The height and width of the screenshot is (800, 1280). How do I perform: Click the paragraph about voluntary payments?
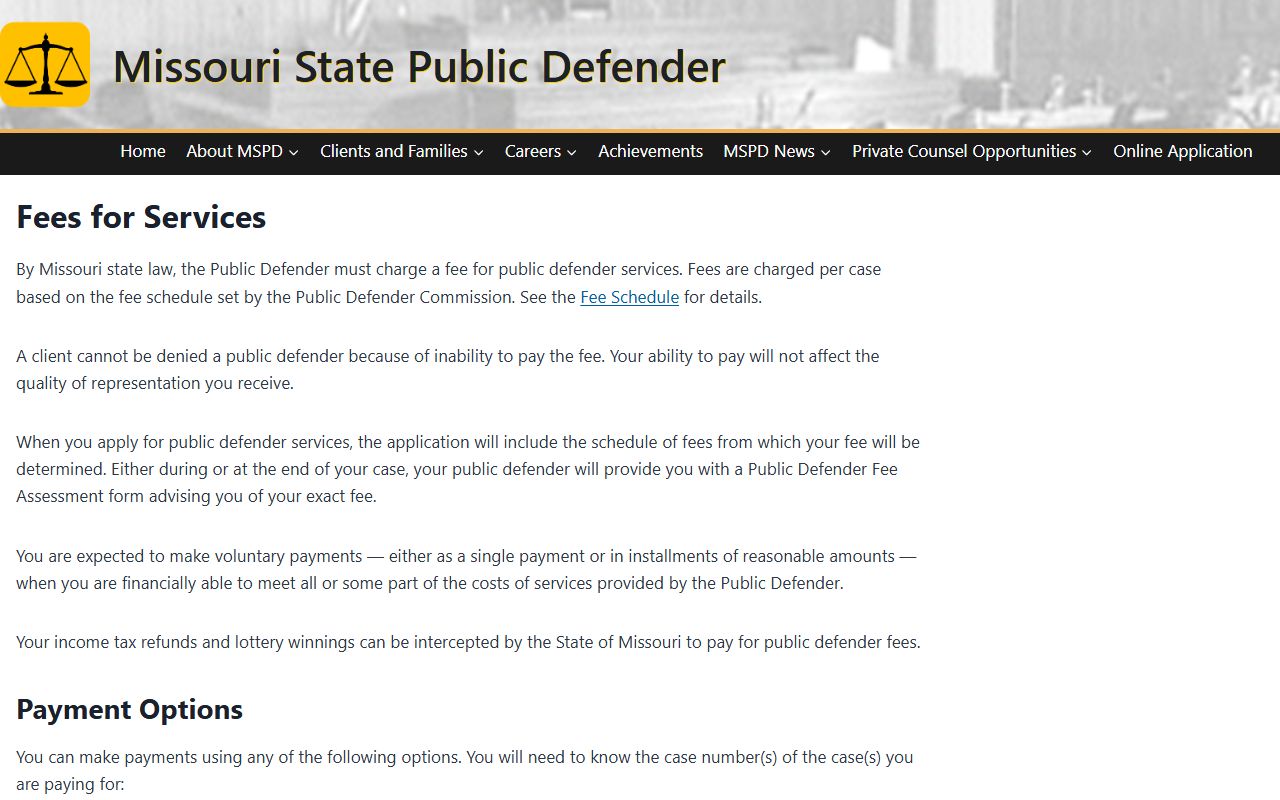(x=466, y=569)
